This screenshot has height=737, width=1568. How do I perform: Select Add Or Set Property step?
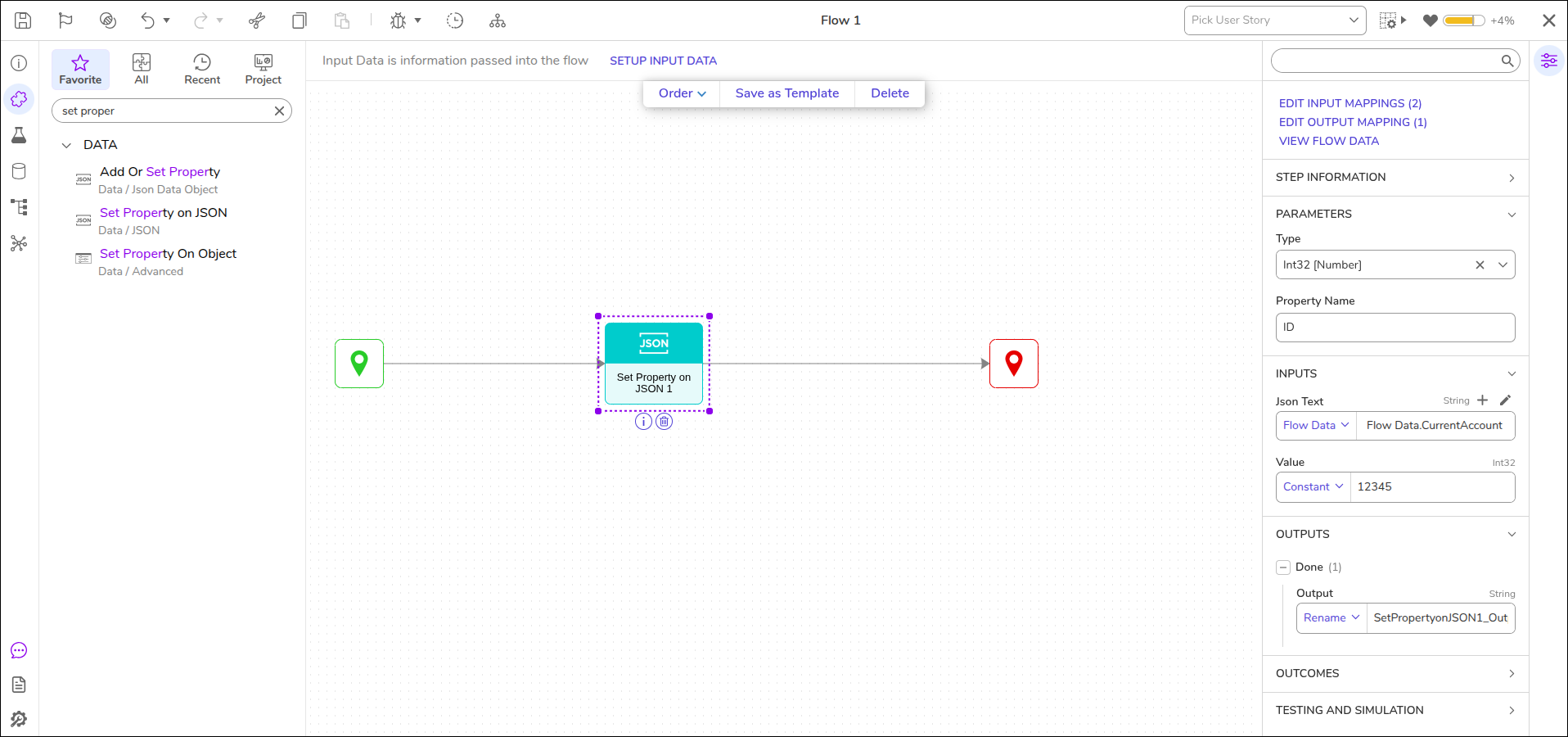160,179
